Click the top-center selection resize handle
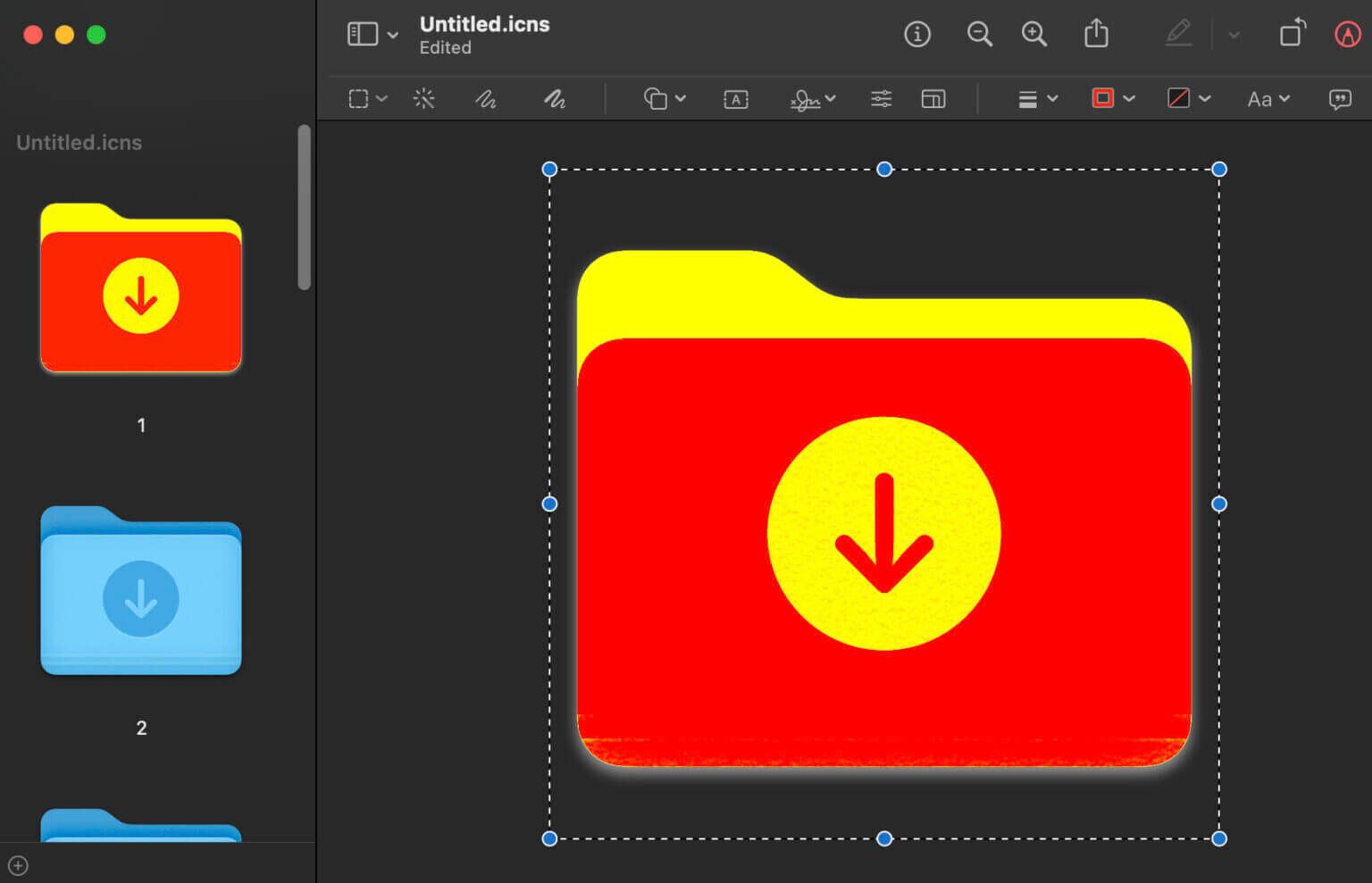This screenshot has height=883, width=1372. [884, 170]
